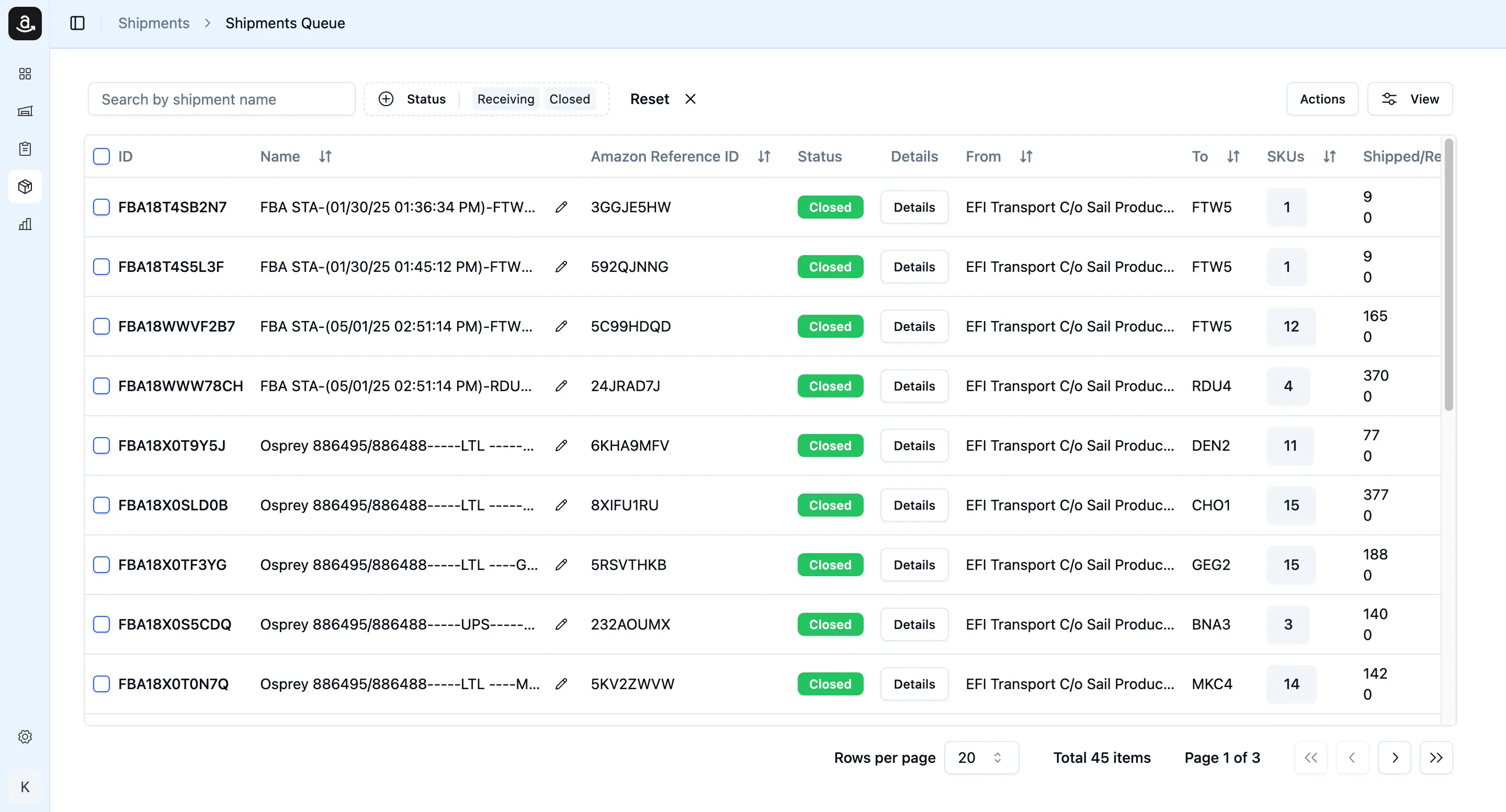
Task: Check the box for FBA18X0T9Y5J
Action: (101, 445)
